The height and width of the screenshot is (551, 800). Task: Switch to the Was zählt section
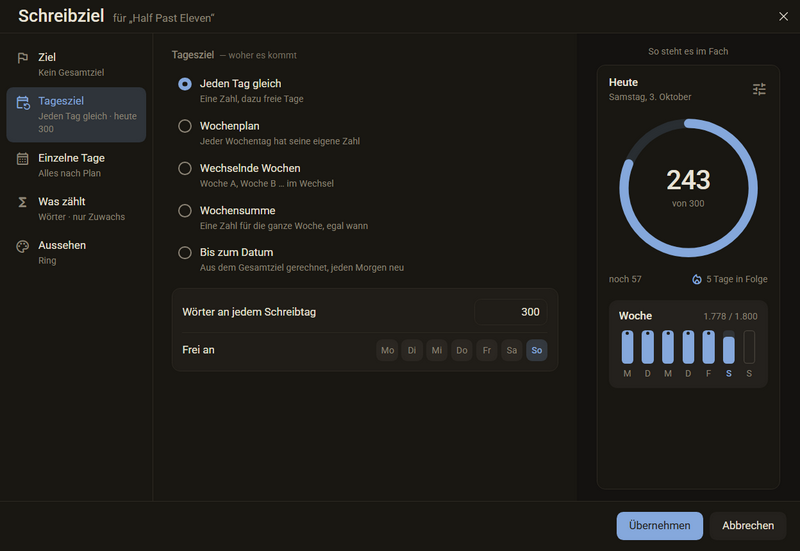pos(76,209)
